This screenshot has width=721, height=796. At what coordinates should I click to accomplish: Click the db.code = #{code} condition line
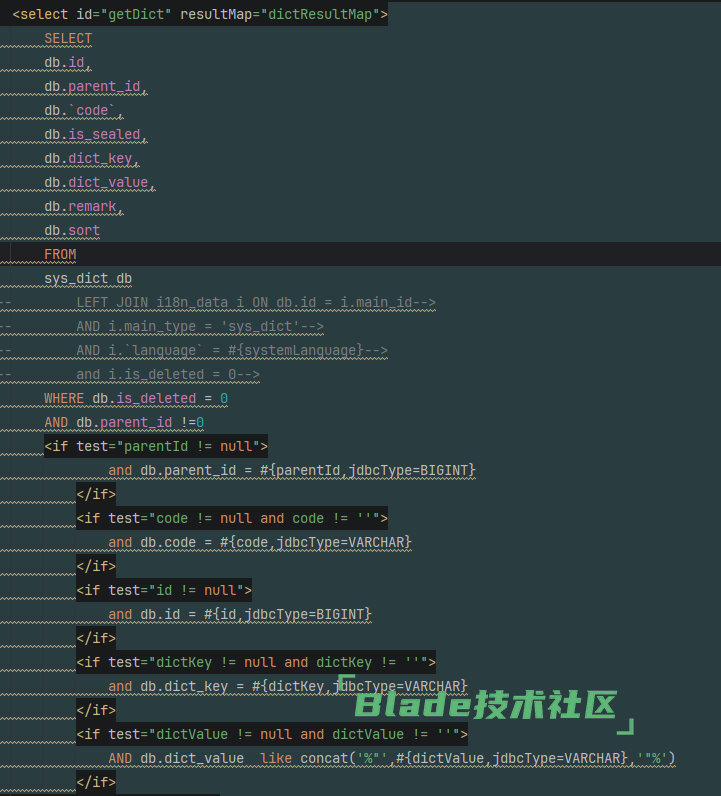[260, 543]
